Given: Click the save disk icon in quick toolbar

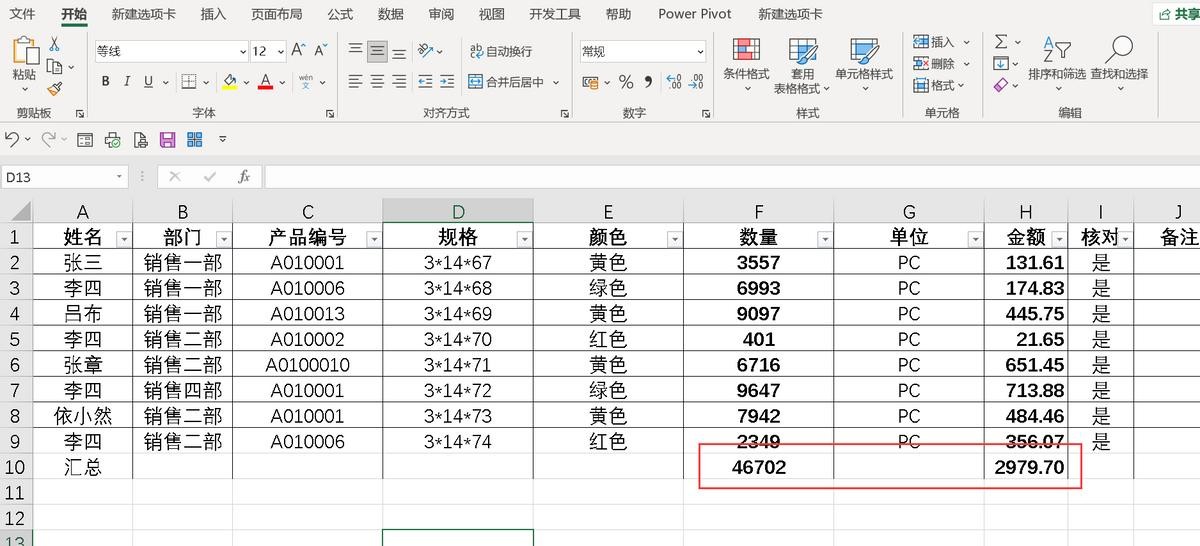Looking at the screenshot, I should 167,139.
